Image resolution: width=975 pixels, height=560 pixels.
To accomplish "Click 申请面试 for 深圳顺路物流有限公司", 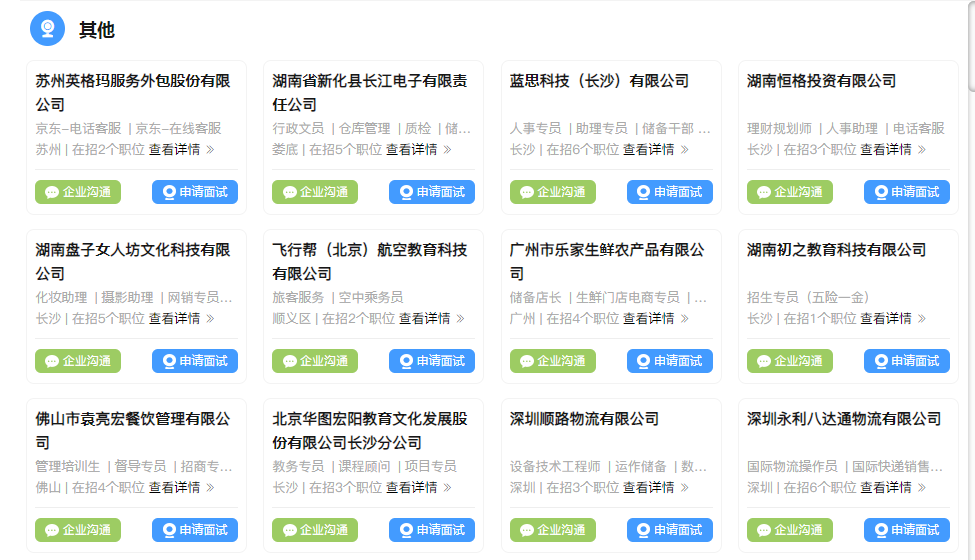I will pos(670,530).
